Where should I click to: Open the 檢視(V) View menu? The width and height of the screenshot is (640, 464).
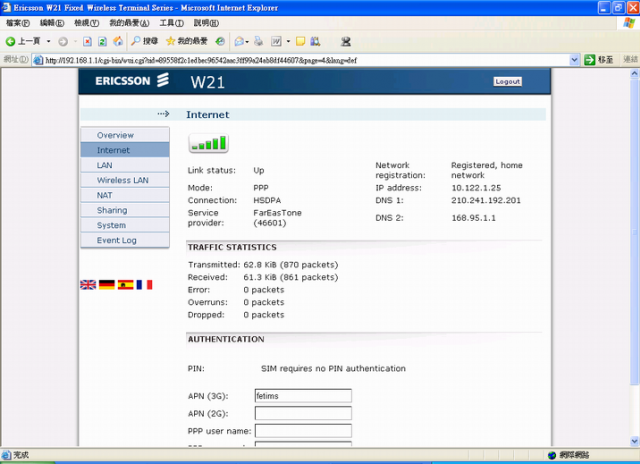87,23
